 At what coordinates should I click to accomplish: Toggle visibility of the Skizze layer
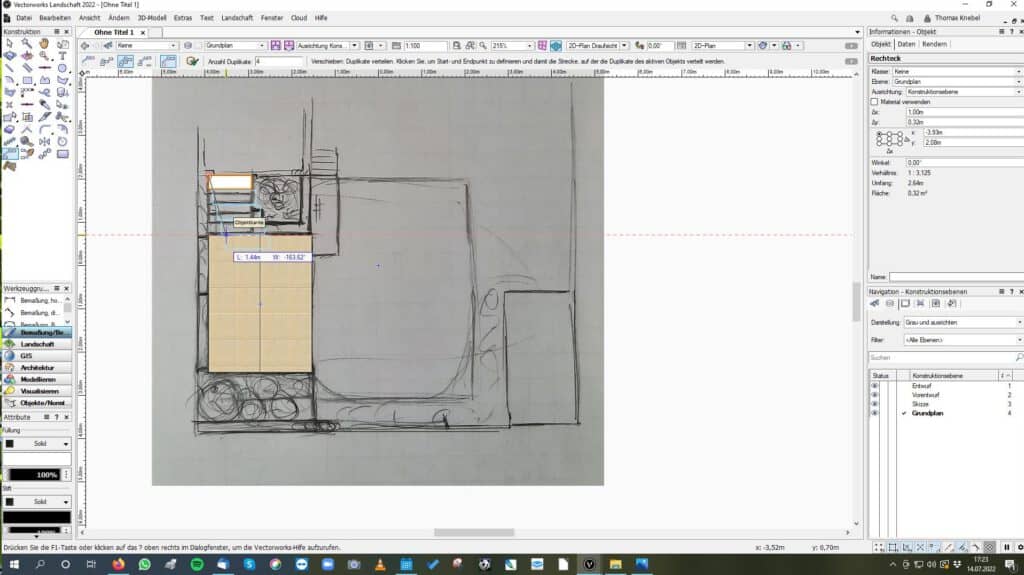click(x=875, y=403)
